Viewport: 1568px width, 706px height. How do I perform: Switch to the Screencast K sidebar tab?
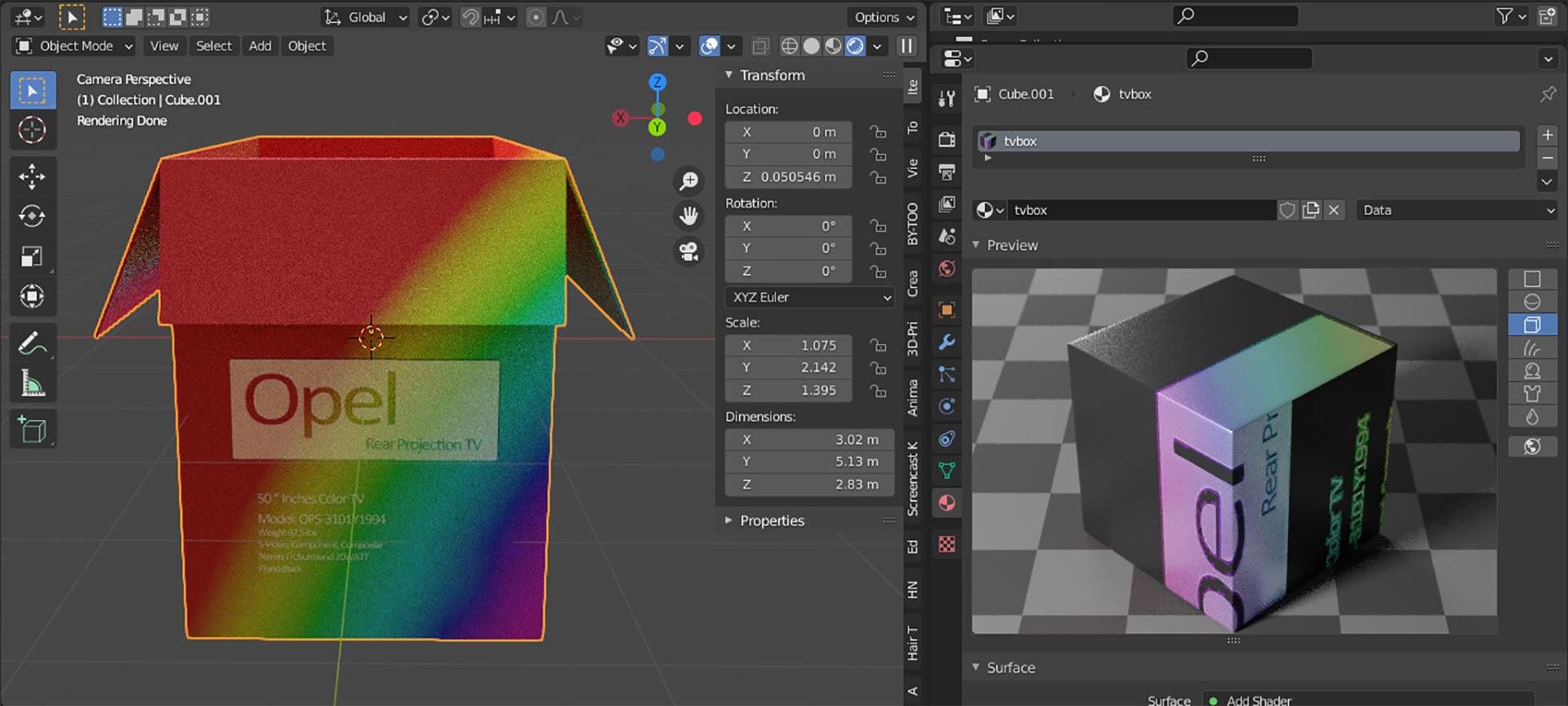pyautogui.click(x=912, y=479)
